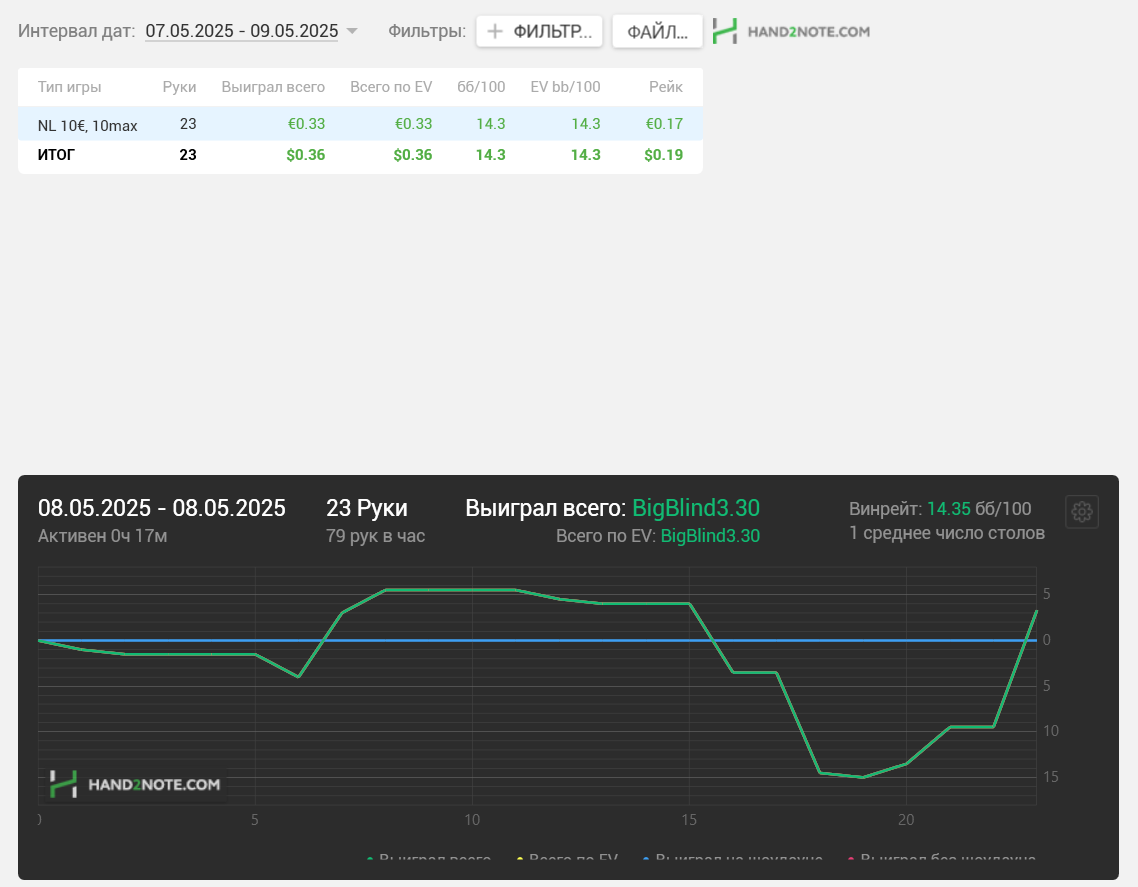Click hands count 23 in ИТОГ row
Screen dimensions: 1138x887
point(188,155)
